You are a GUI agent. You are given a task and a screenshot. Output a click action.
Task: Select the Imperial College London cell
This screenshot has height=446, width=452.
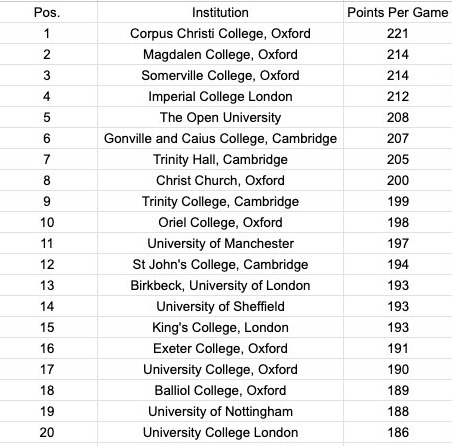220,96
